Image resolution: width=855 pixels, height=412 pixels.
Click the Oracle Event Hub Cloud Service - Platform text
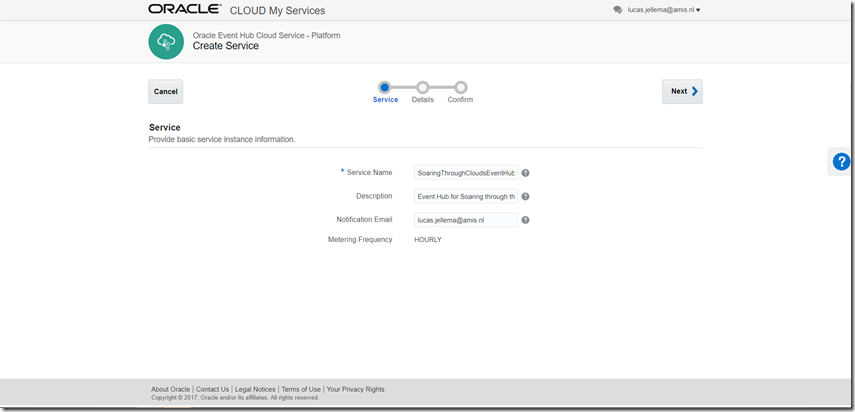[x=267, y=35]
